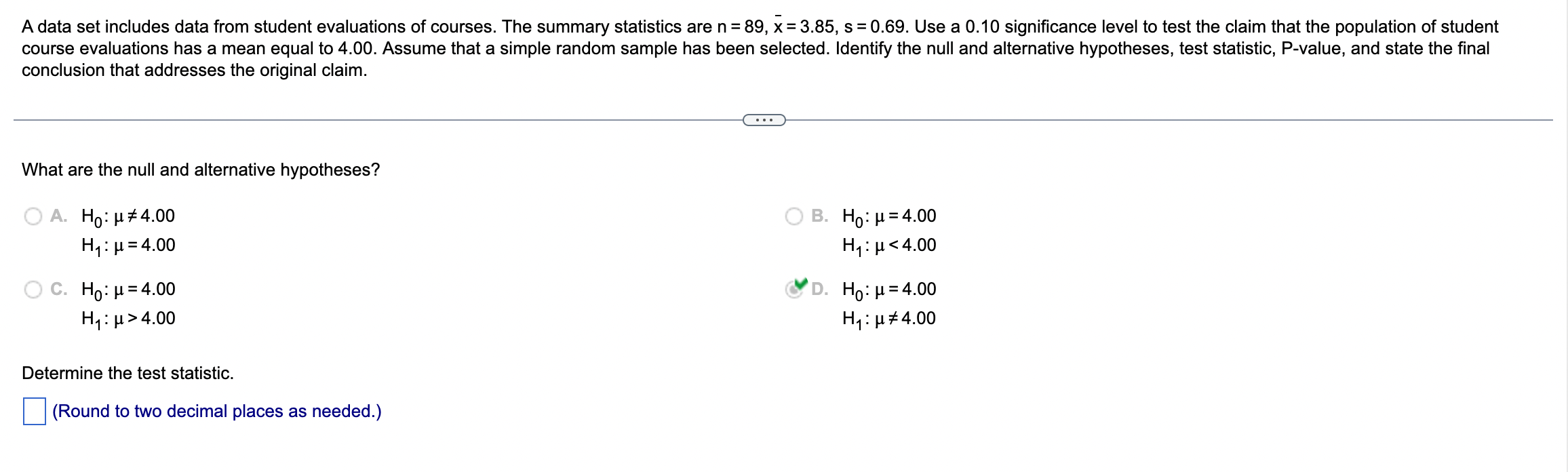Select answer option A radio button
Viewport: 1568px width, 472px height.
33,216
